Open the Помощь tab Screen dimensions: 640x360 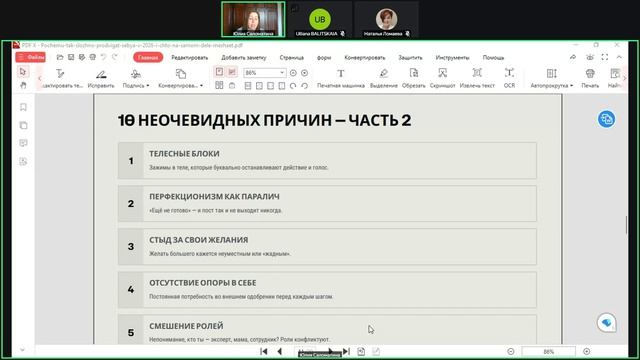pos(493,58)
